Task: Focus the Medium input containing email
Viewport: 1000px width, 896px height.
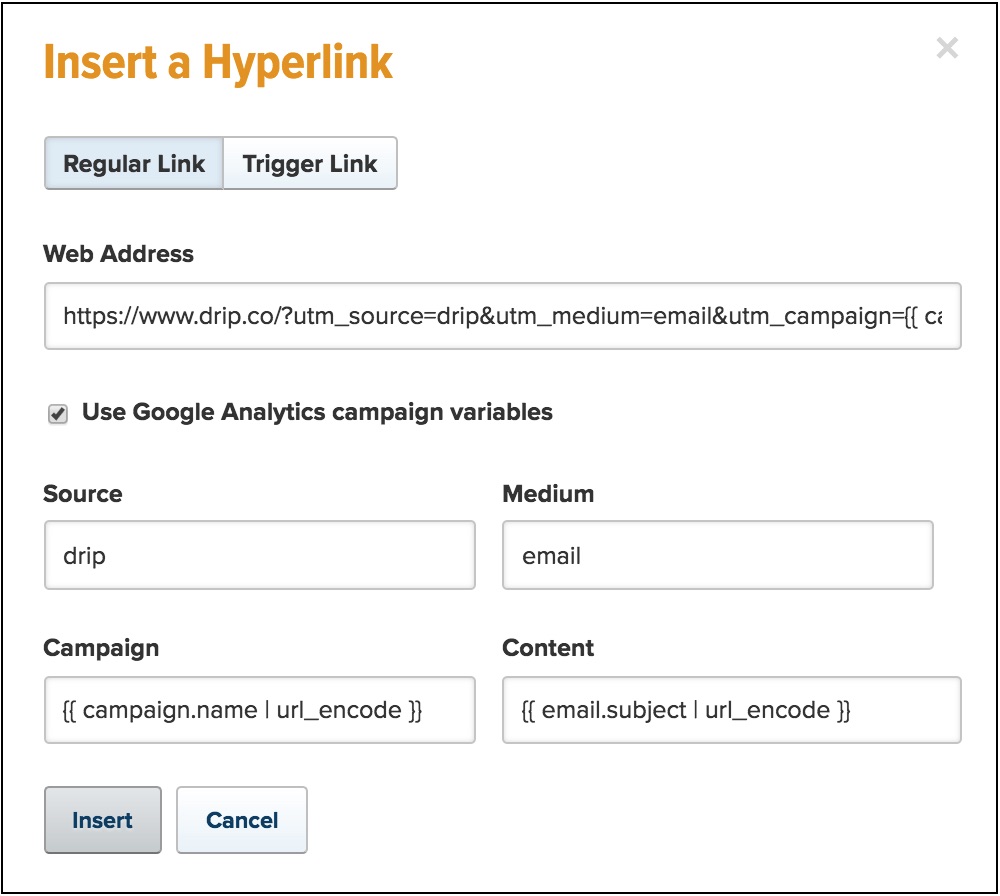Action: 717,556
